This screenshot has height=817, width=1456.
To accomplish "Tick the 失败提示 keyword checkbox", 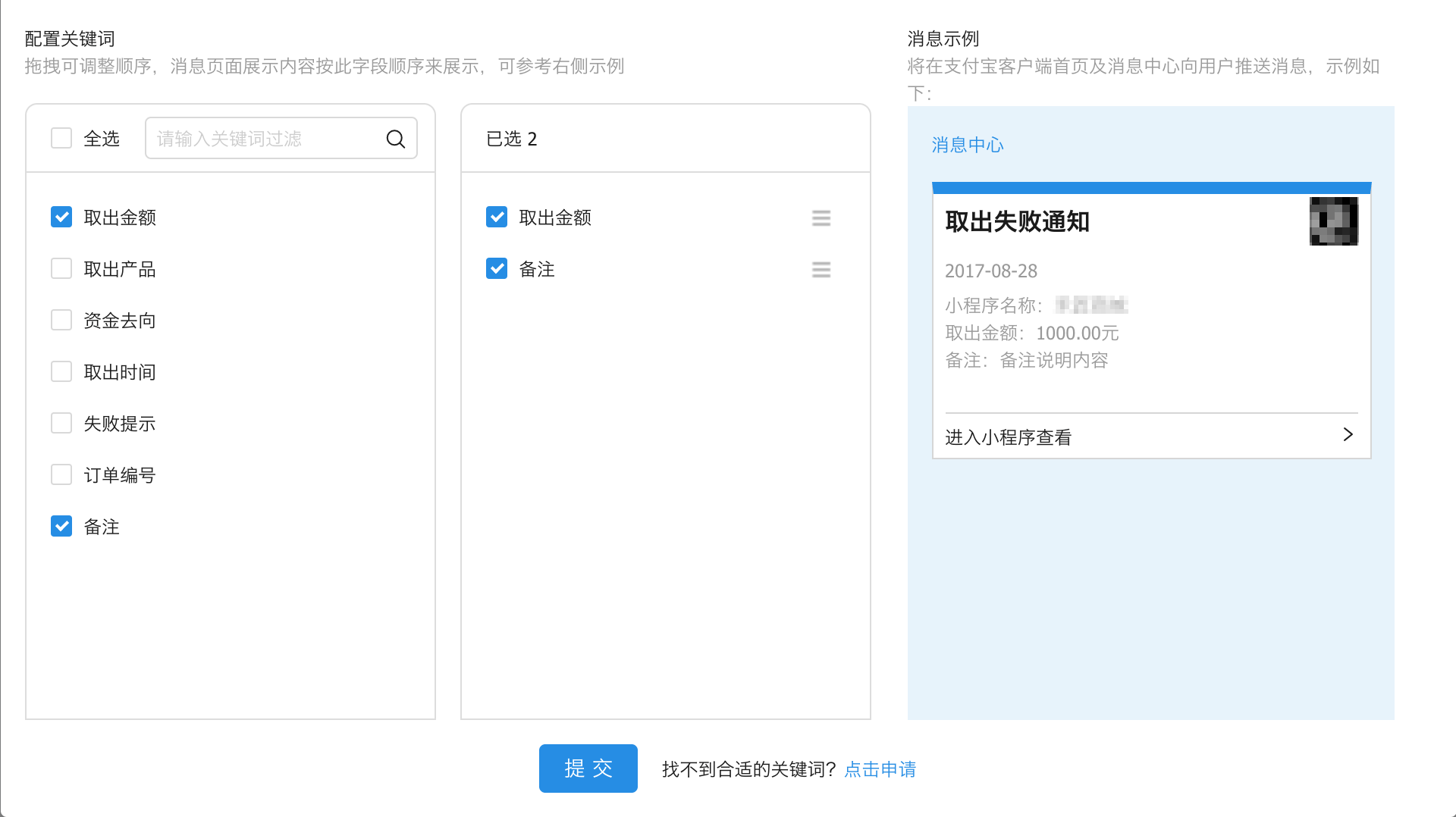I will 61,424.
